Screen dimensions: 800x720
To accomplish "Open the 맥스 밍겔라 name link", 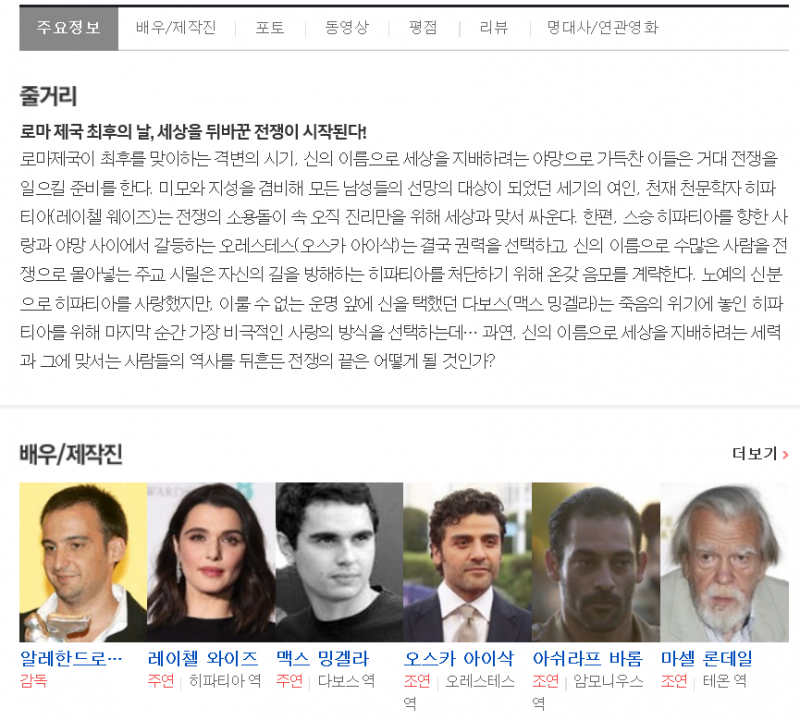I will pos(322,658).
